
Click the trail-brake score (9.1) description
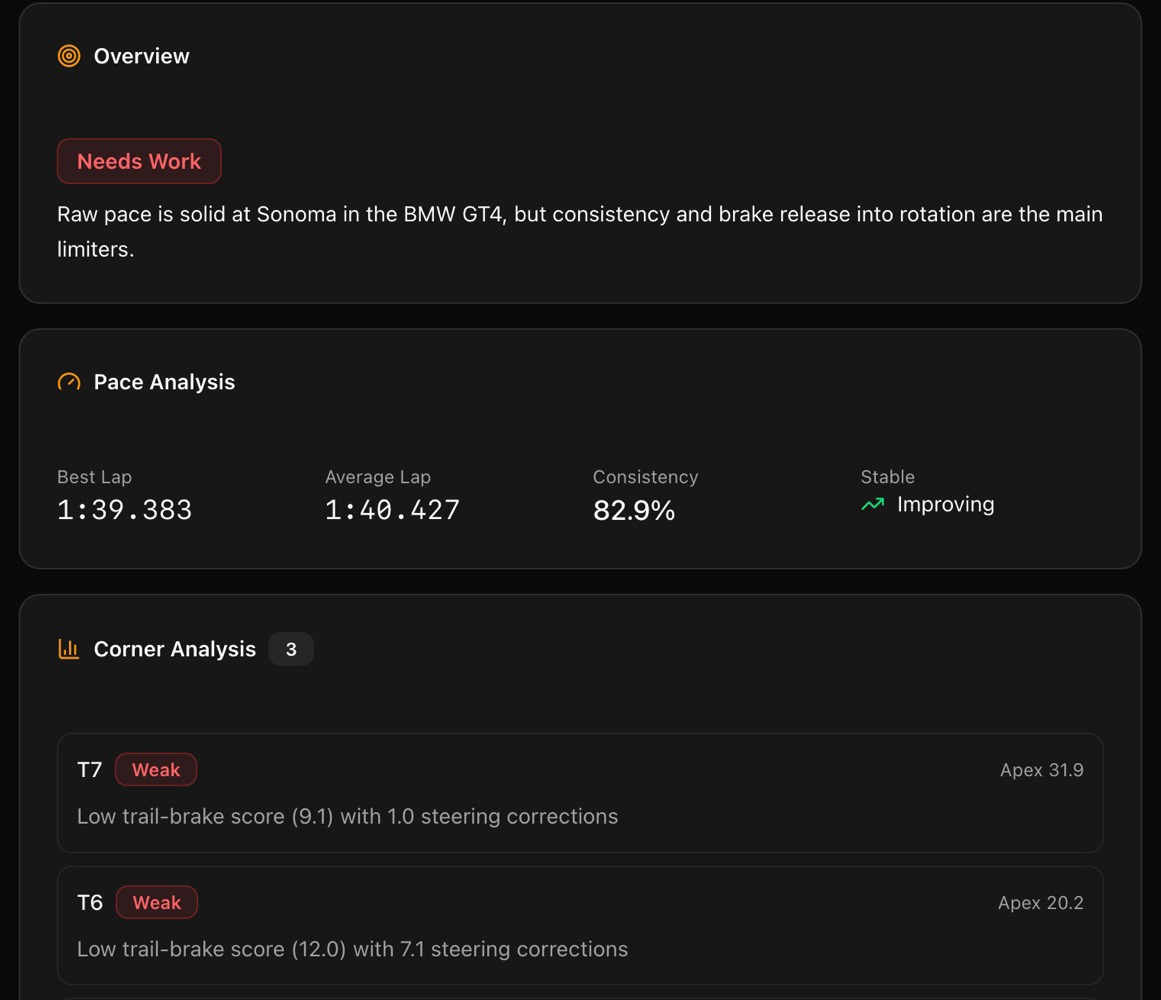coord(347,816)
